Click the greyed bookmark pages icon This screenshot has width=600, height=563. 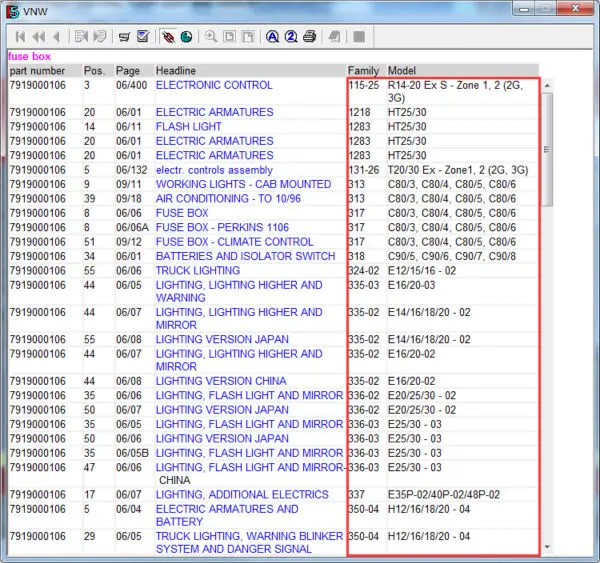(x=334, y=37)
